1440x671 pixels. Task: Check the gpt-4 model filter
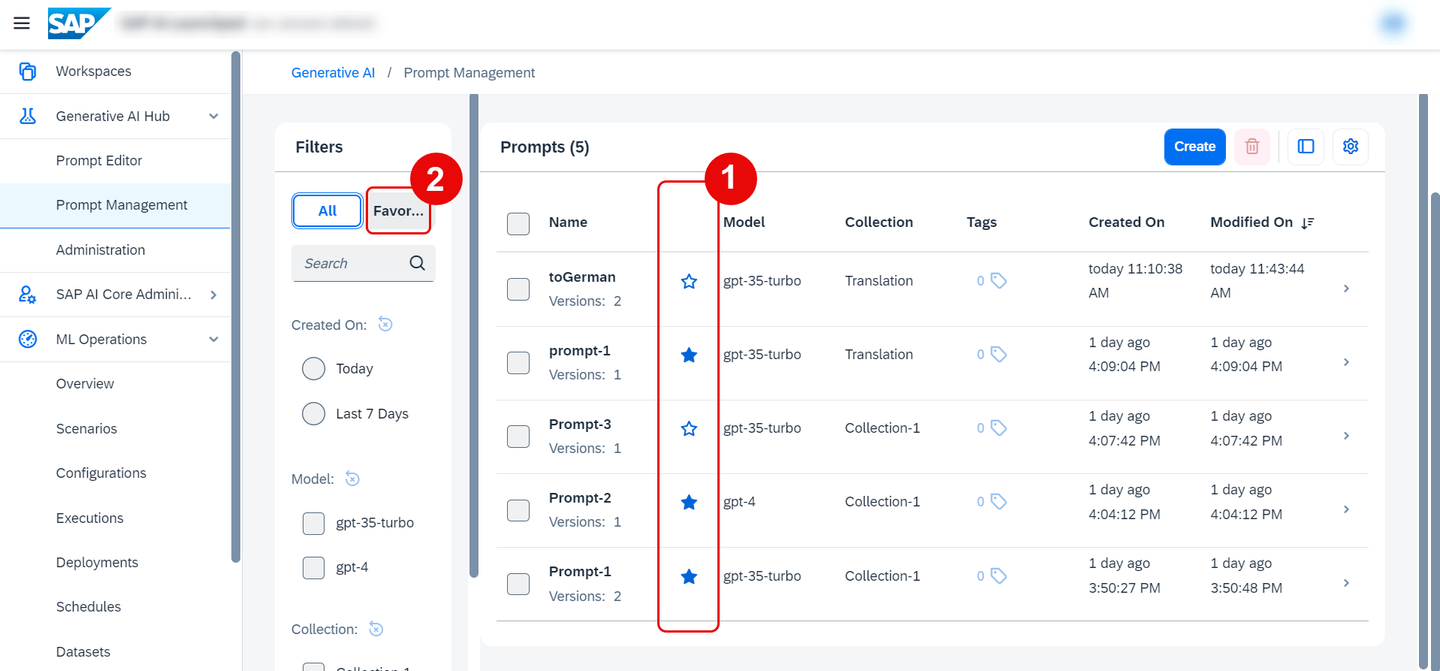(x=314, y=568)
